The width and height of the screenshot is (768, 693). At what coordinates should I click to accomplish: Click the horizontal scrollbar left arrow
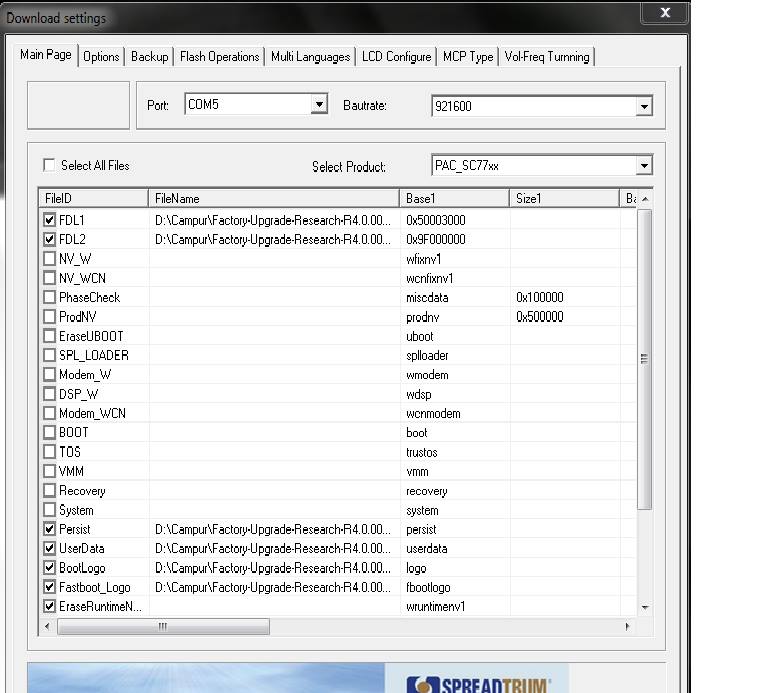[x=47, y=626]
